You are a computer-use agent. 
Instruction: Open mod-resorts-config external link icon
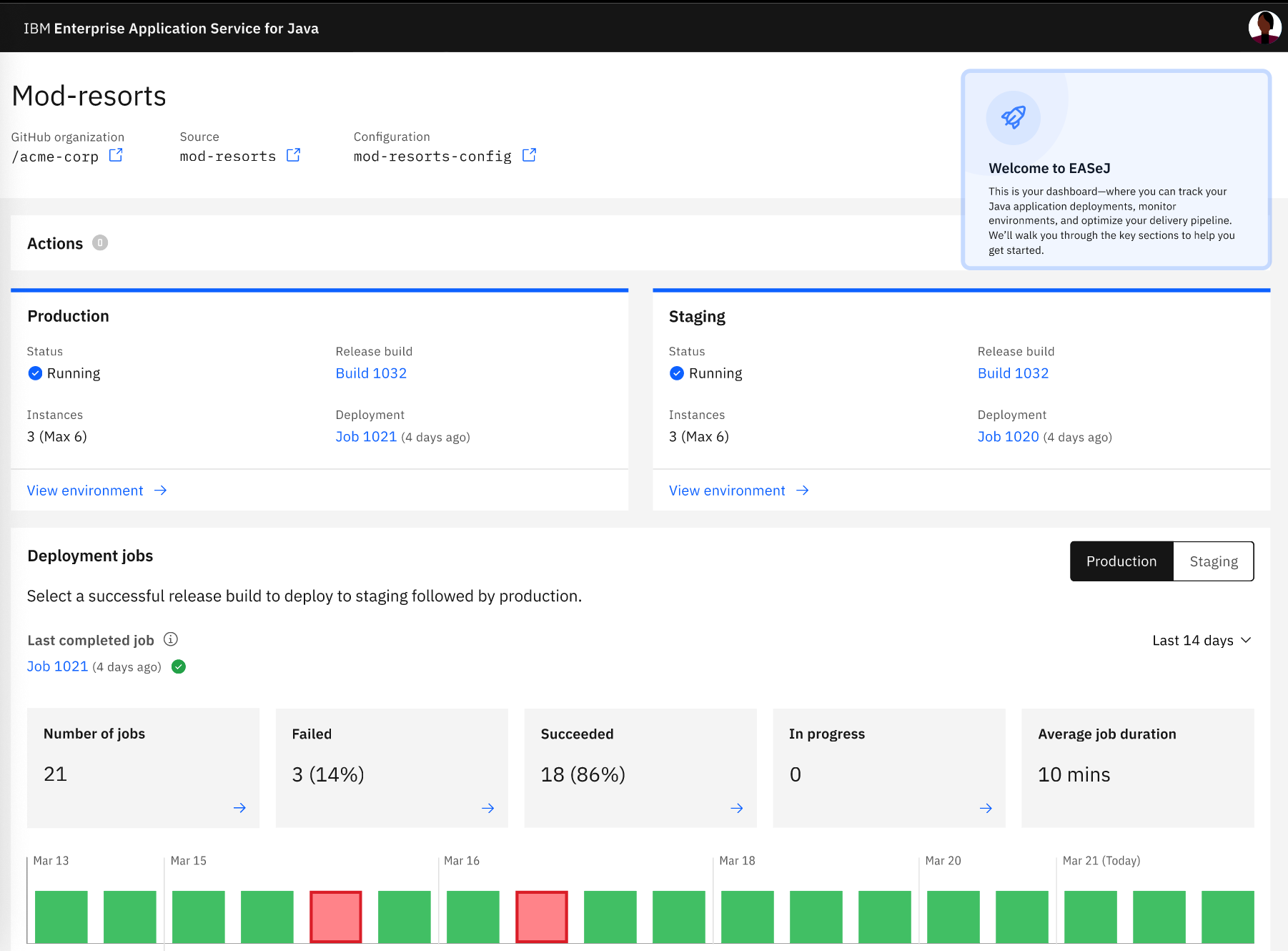tap(529, 155)
